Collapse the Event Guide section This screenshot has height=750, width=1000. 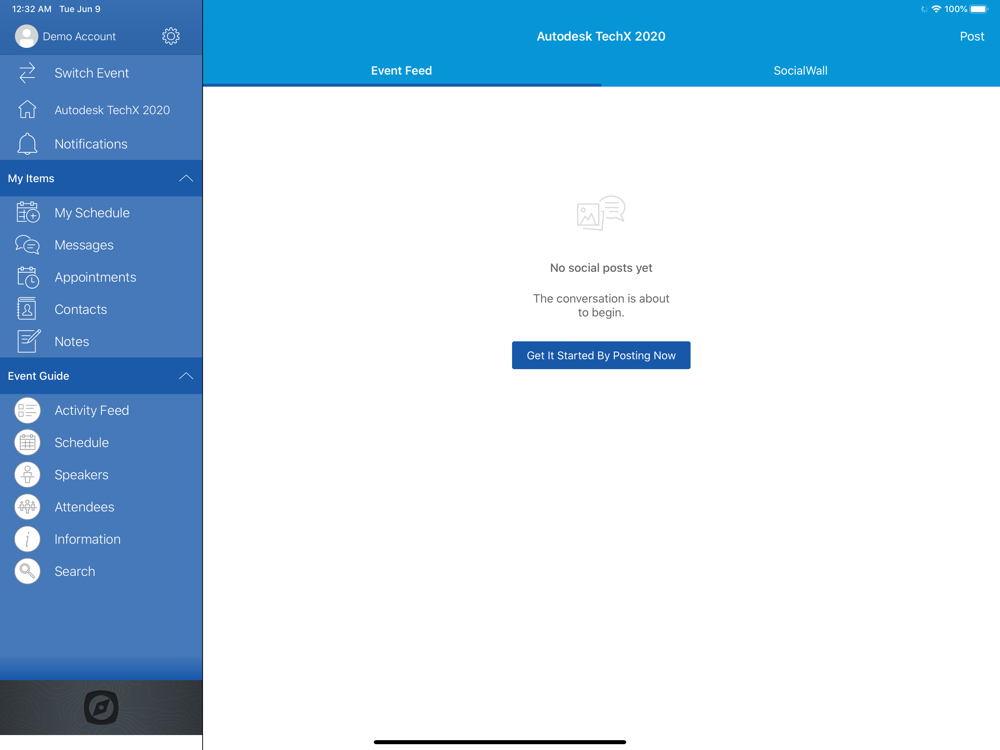pos(186,376)
